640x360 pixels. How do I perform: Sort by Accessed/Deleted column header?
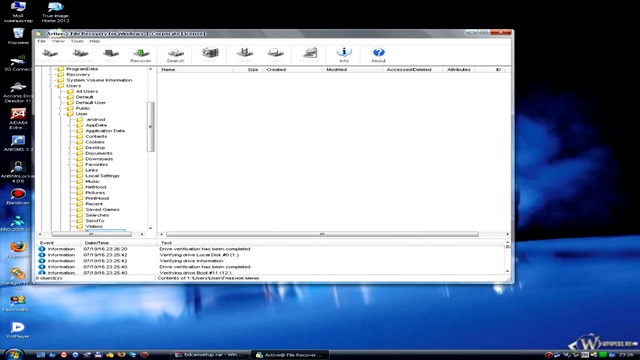pos(413,70)
